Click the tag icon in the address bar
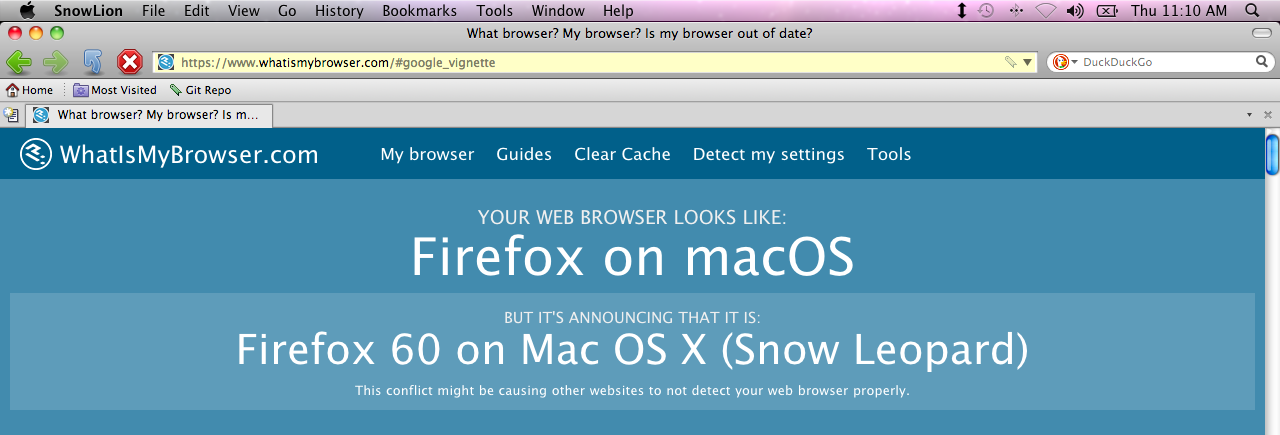This screenshot has height=435, width=1280. tap(1010, 62)
